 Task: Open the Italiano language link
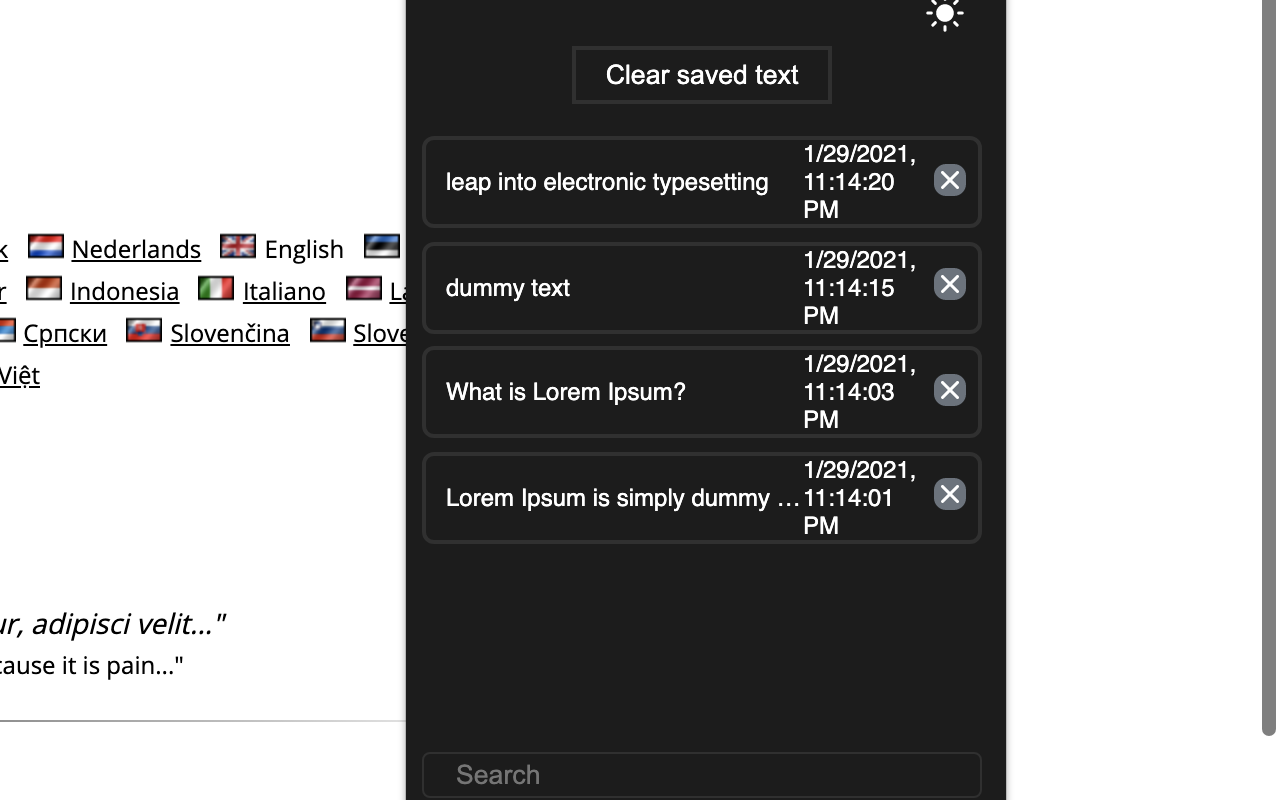coord(284,291)
